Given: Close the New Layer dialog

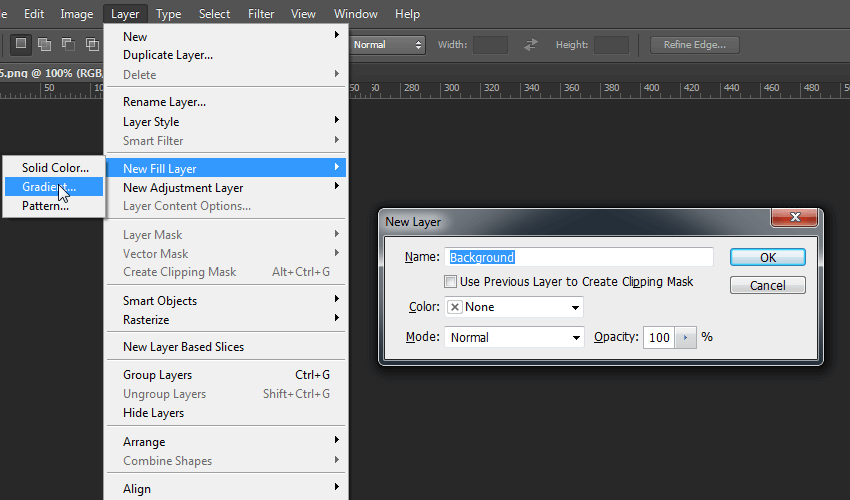Looking at the screenshot, I should point(796,218).
